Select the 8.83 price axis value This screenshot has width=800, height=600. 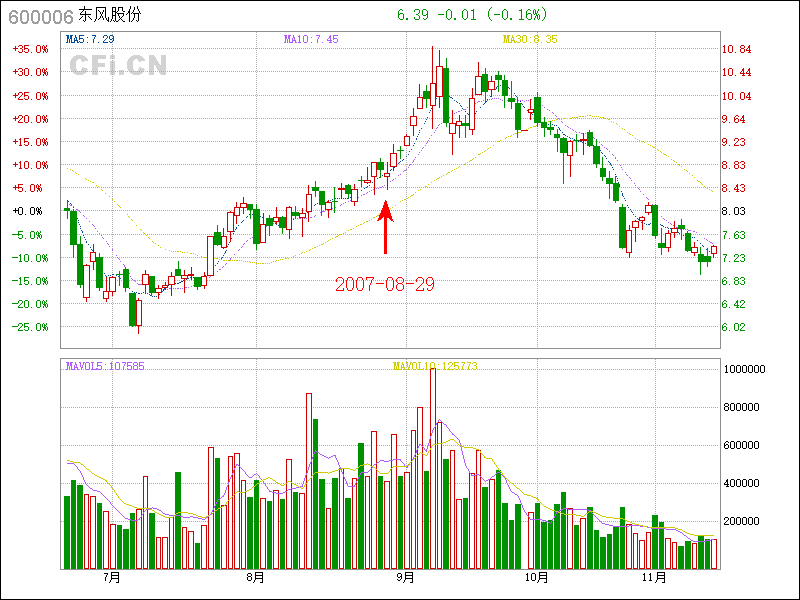tap(733, 165)
